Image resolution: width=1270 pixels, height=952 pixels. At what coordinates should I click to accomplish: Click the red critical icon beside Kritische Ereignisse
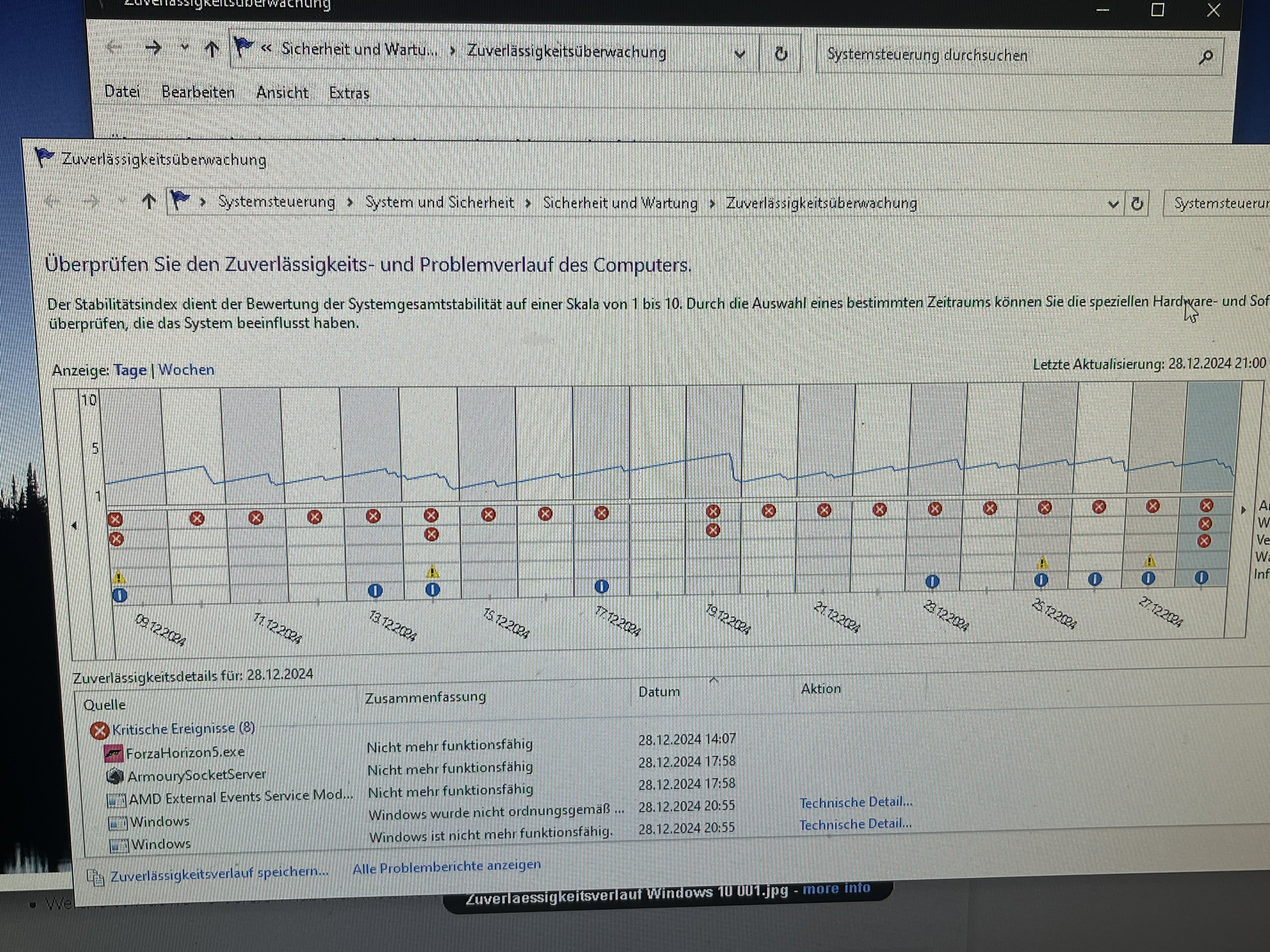click(99, 731)
